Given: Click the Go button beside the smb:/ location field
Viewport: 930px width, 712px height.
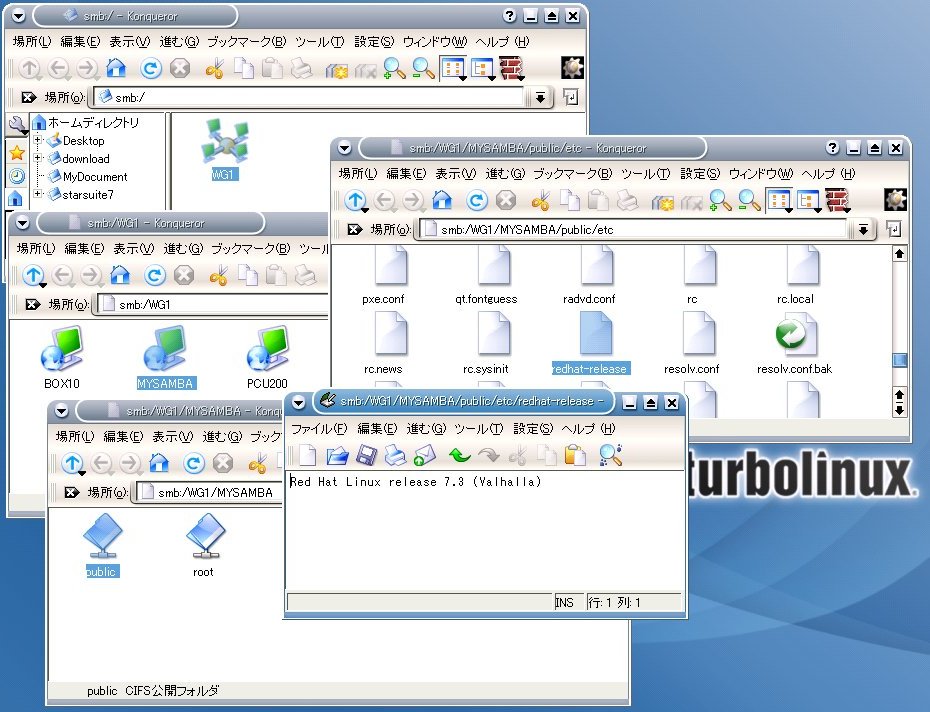Looking at the screenshot, I should click(x=571, y=97).
